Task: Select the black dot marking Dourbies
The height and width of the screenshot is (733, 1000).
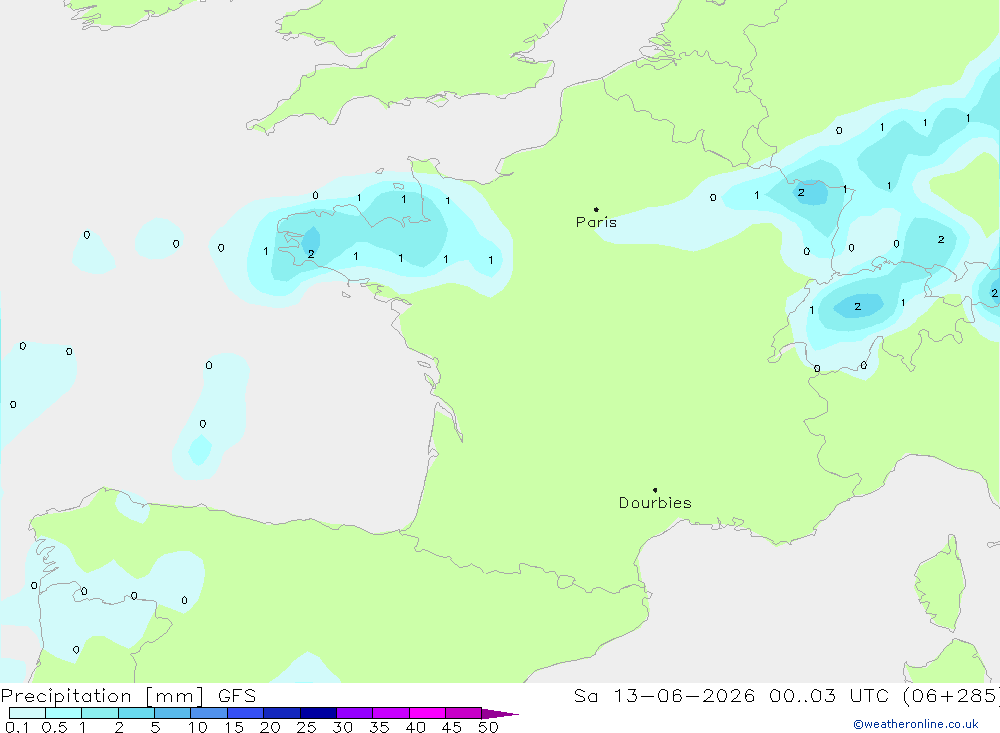Action: pos(655,490)
